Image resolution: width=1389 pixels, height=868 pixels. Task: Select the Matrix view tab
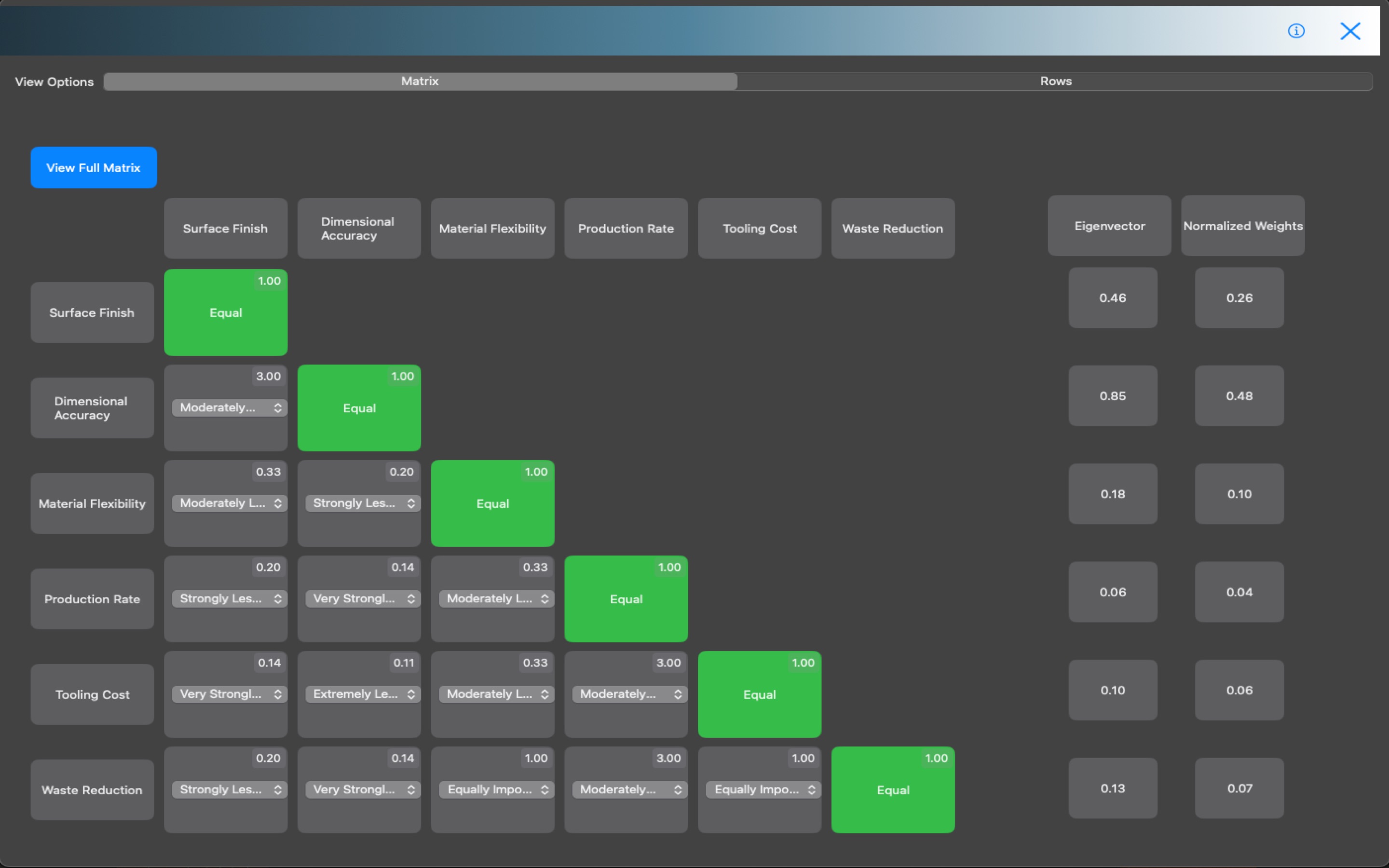point(420,81)
